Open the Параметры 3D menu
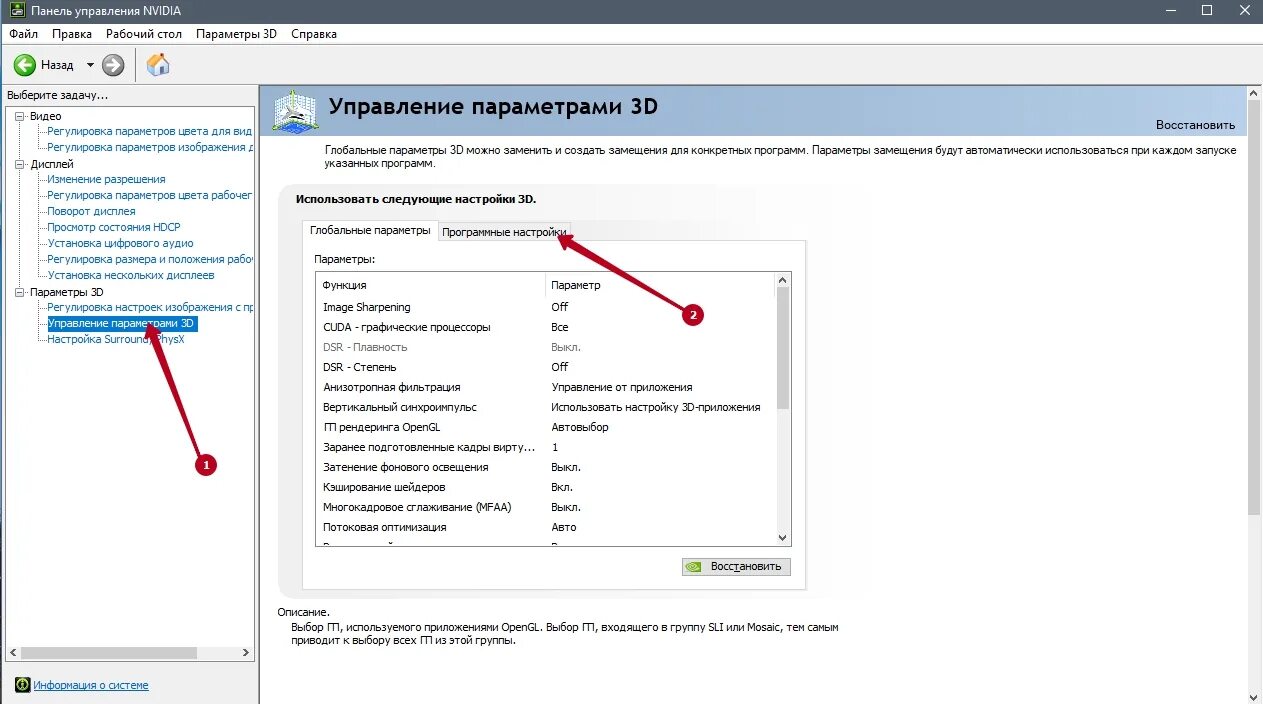1263x704 pixels. 236,34
